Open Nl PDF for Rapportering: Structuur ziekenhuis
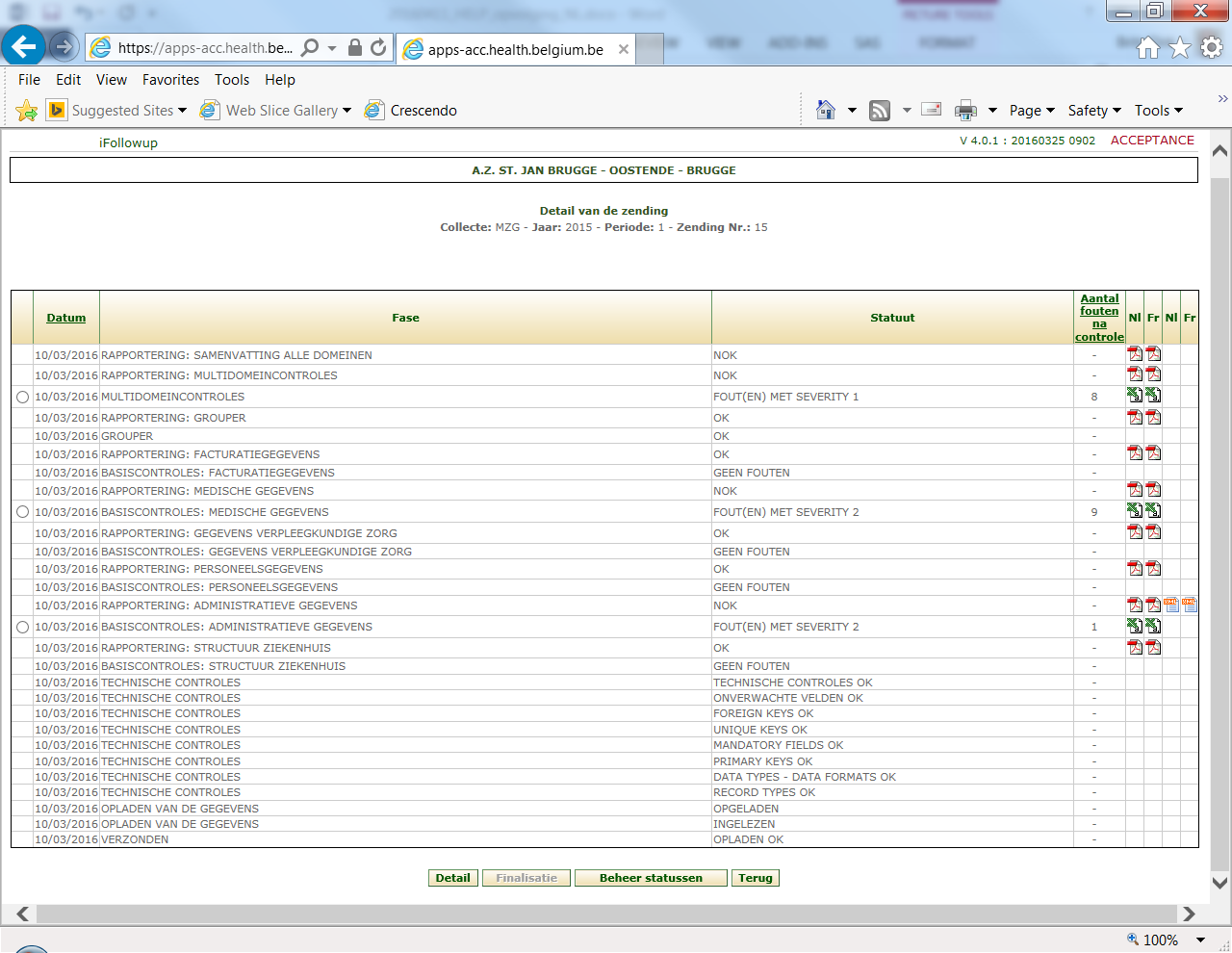 click(1135, 647)
